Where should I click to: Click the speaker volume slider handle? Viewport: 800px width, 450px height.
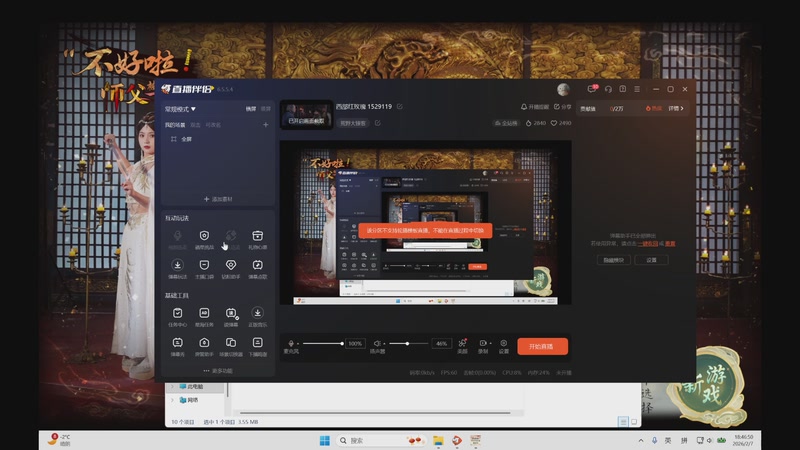[x=407, y=343]
